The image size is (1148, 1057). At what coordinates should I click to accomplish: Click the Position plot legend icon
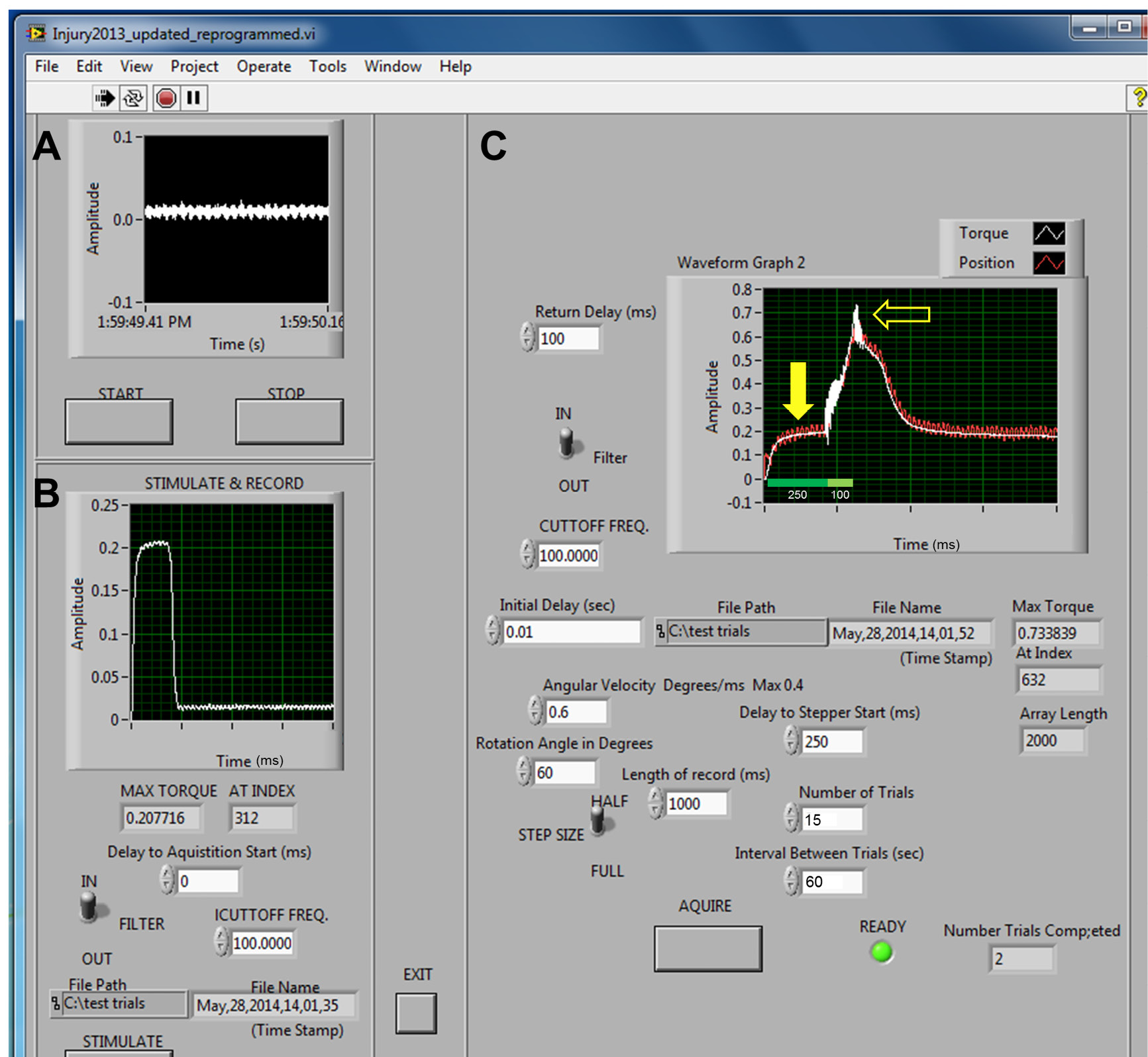click(x=1049, y=263)
